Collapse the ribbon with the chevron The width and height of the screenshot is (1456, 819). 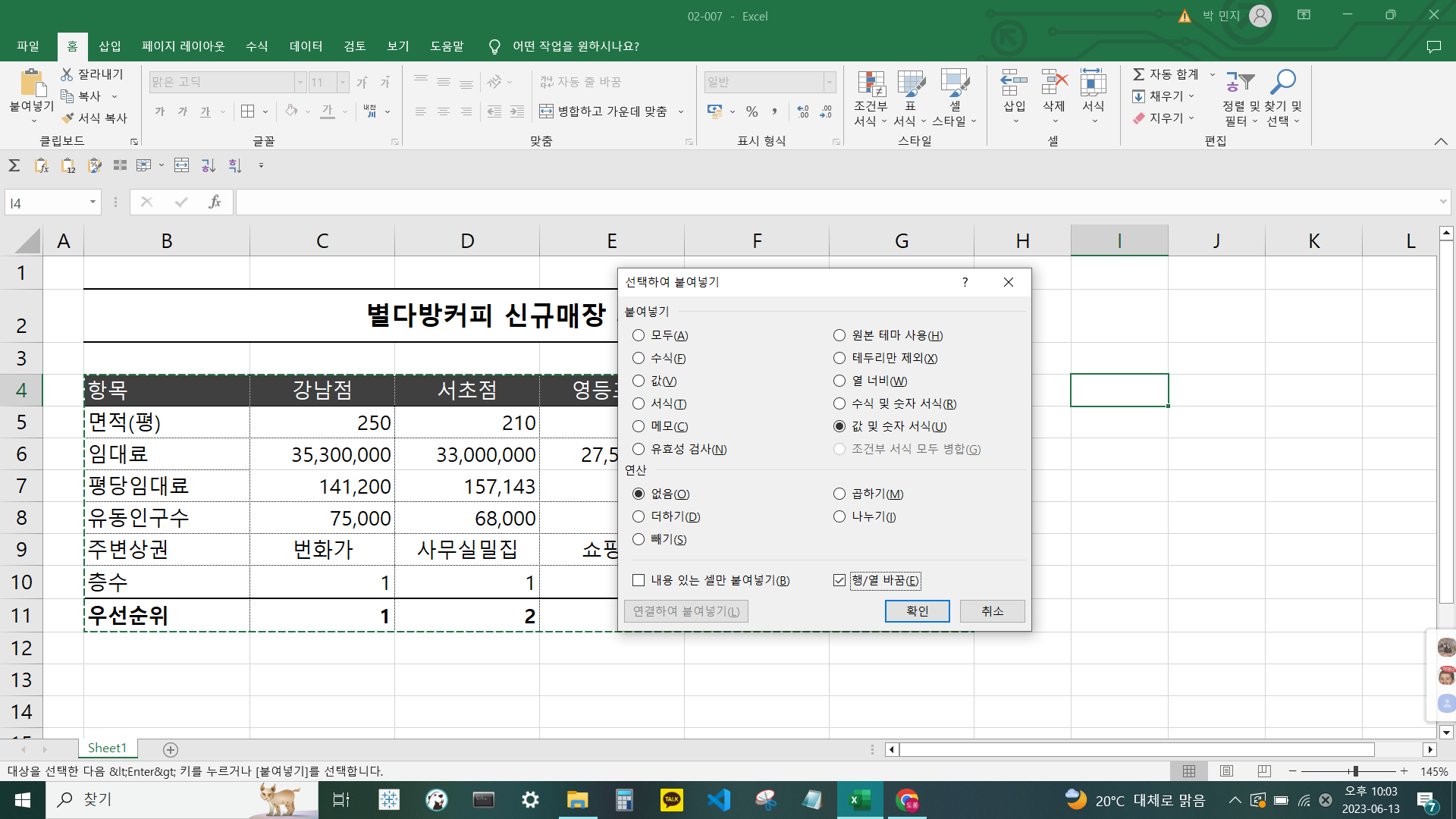(1441, 142)
